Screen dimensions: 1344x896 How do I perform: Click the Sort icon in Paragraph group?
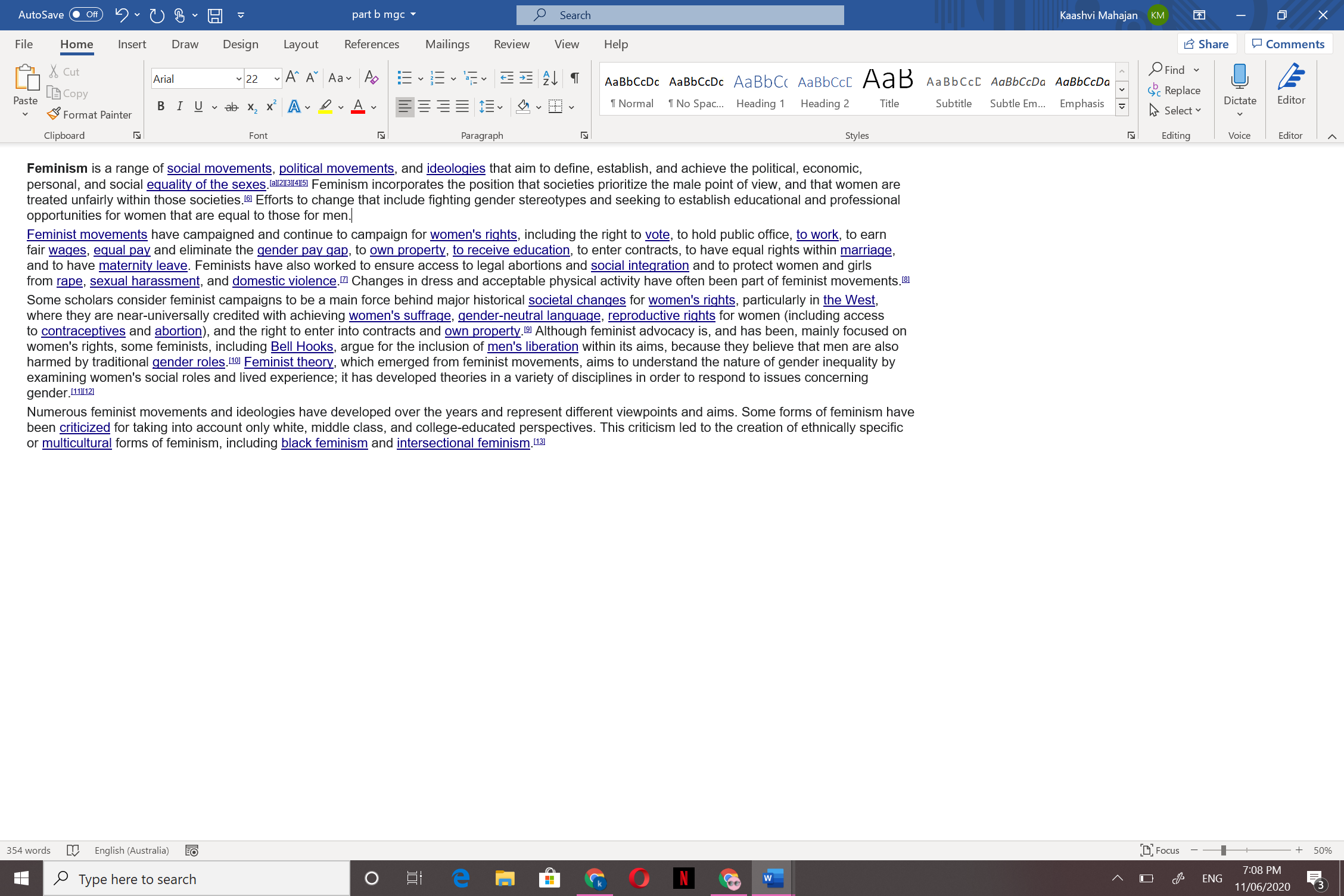tap(550, 78)
